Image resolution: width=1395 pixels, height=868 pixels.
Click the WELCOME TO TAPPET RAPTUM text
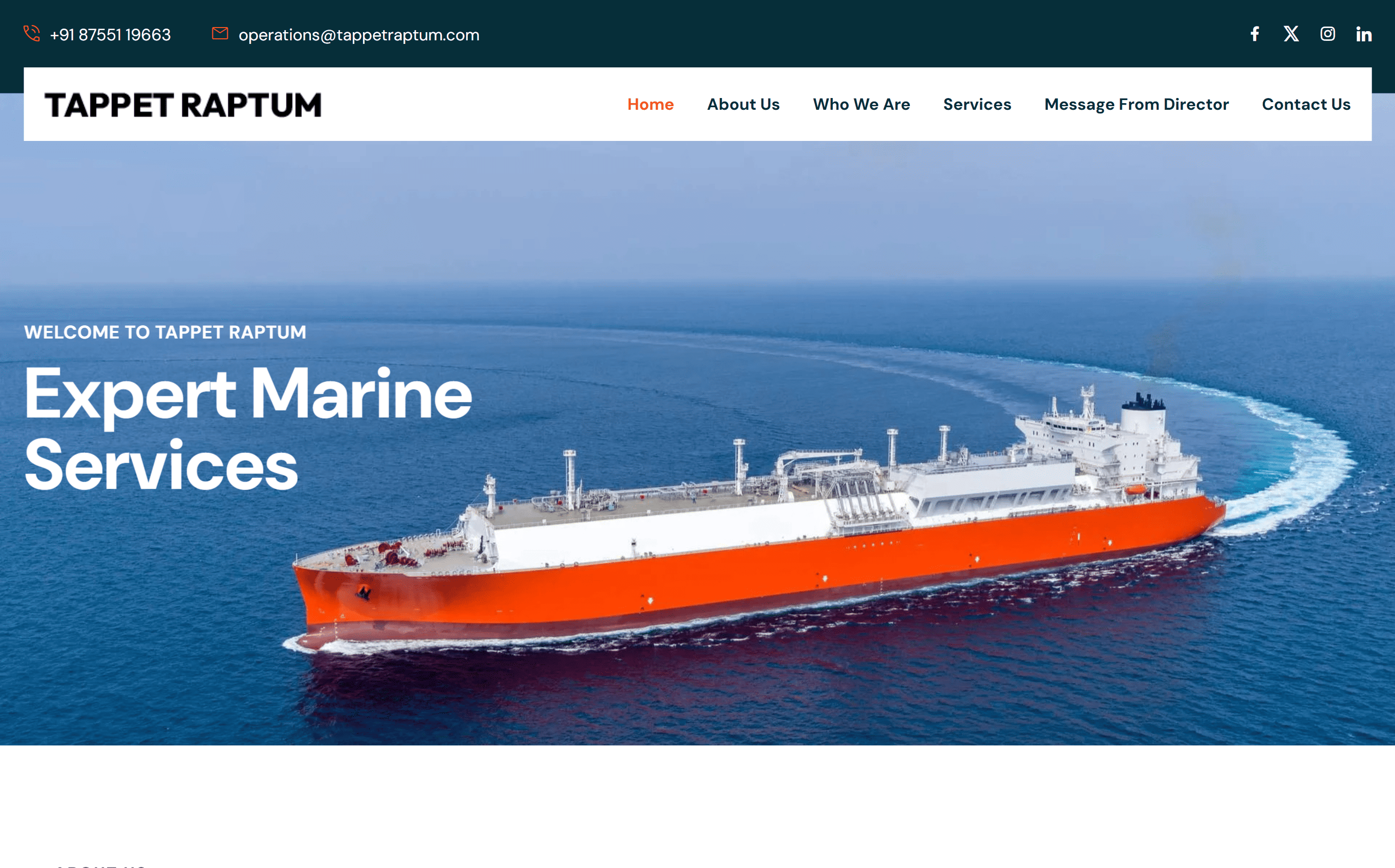(165, 332)
